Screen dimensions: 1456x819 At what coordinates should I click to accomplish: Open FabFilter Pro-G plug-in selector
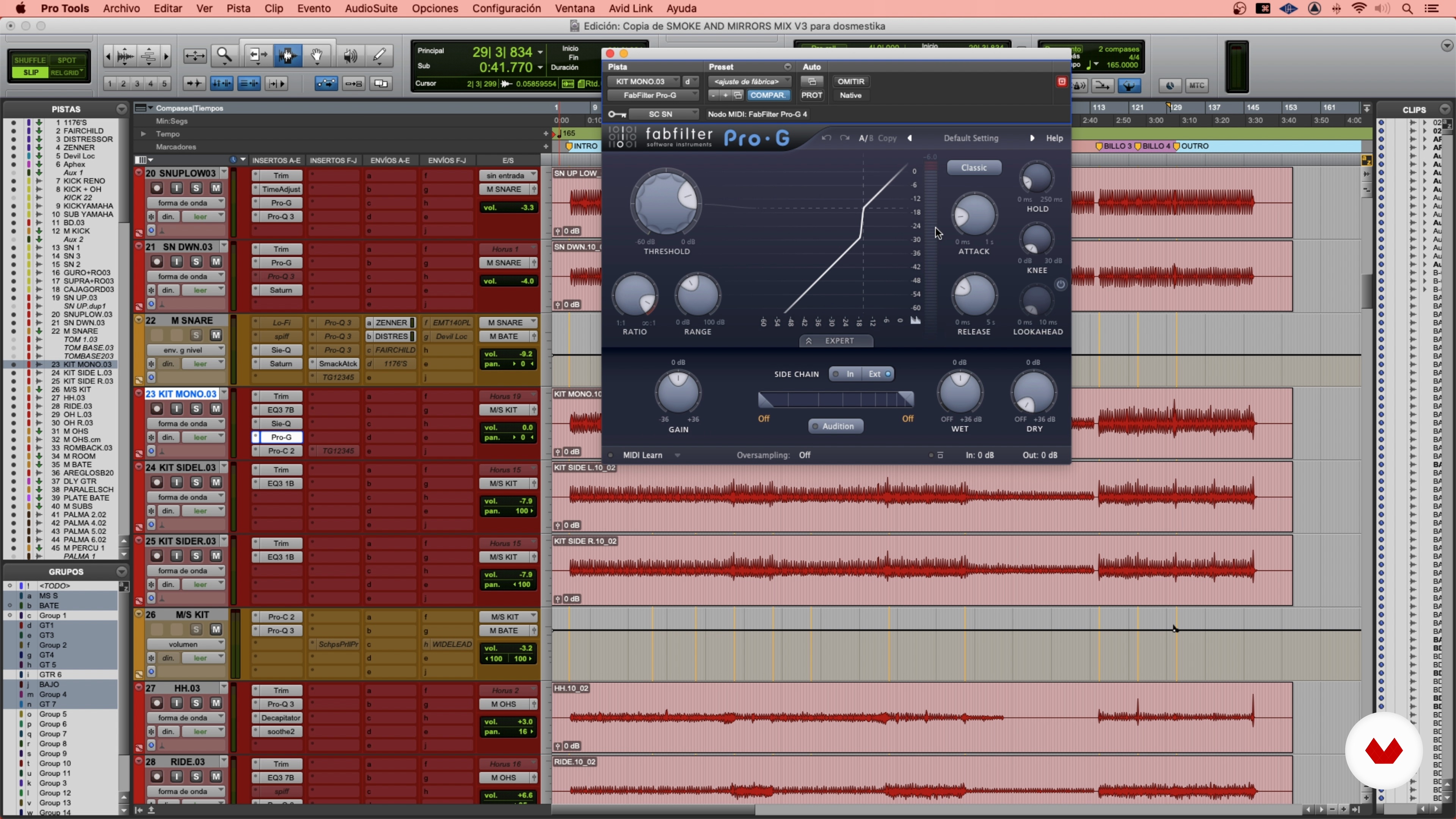[653, 96]
